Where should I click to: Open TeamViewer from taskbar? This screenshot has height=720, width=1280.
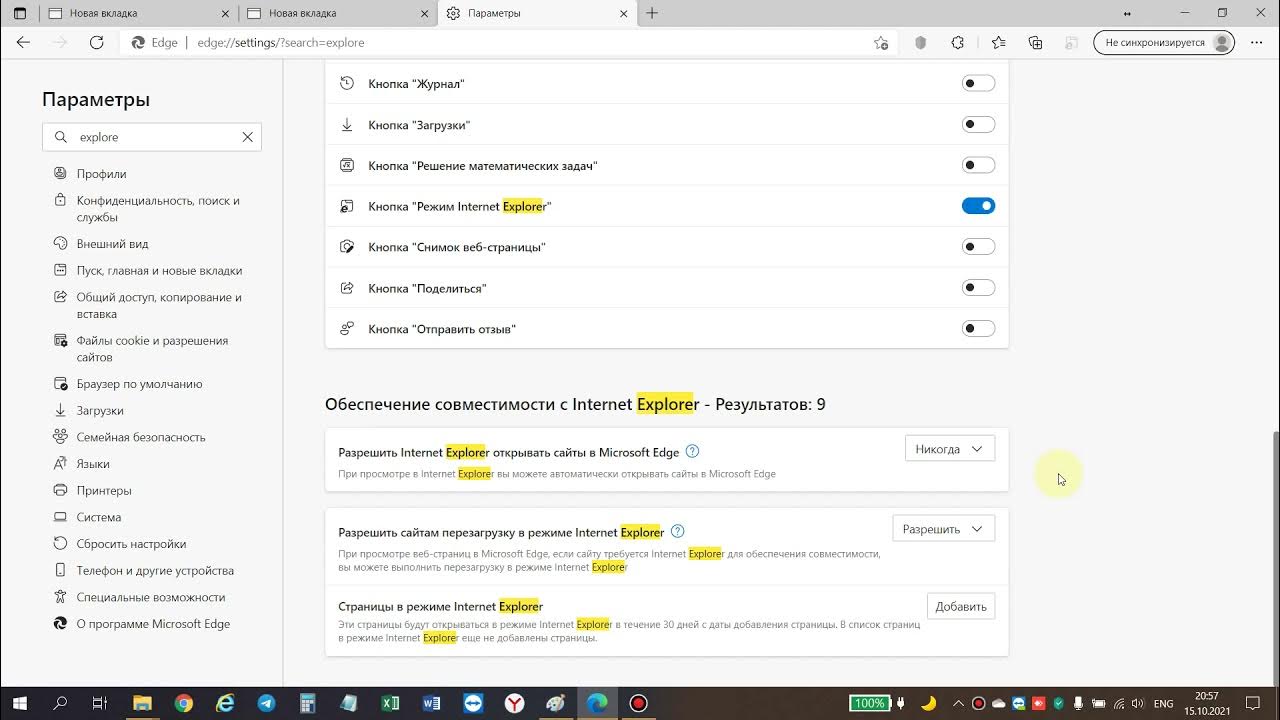473,703
